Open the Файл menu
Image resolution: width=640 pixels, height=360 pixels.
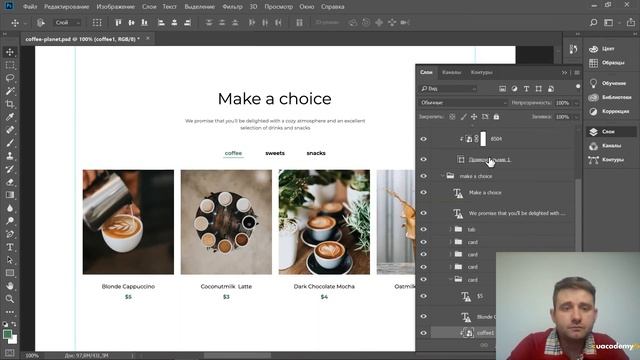(30, 7)
